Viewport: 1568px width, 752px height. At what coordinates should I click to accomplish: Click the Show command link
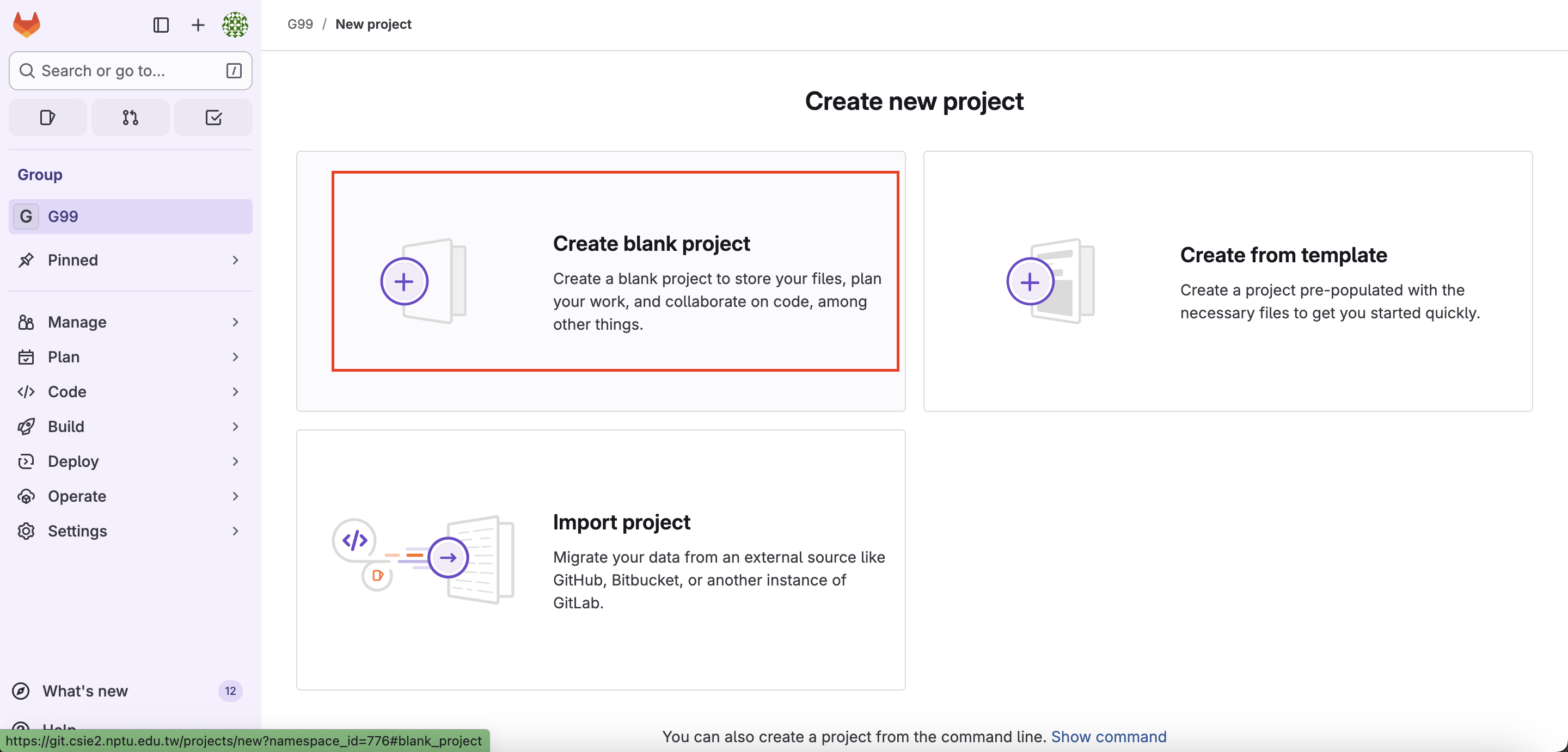1108,736
